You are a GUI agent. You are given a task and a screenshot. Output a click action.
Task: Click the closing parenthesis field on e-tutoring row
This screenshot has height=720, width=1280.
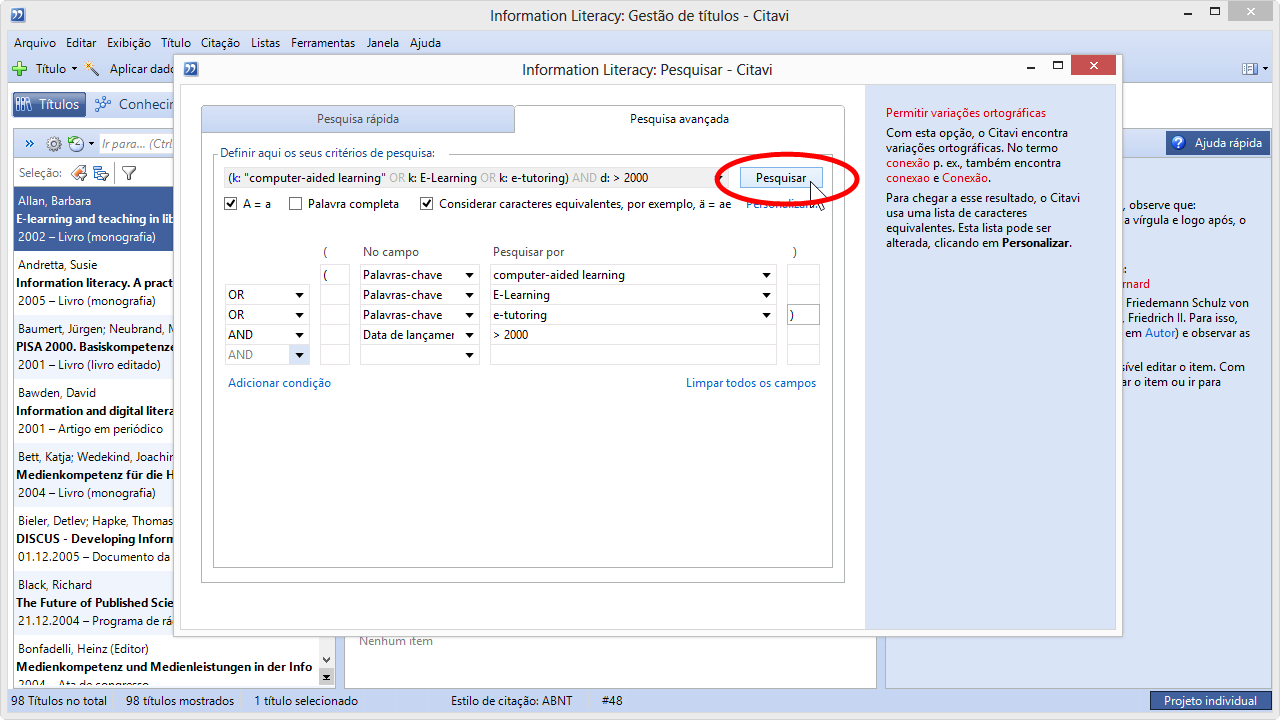pos(803,315)
